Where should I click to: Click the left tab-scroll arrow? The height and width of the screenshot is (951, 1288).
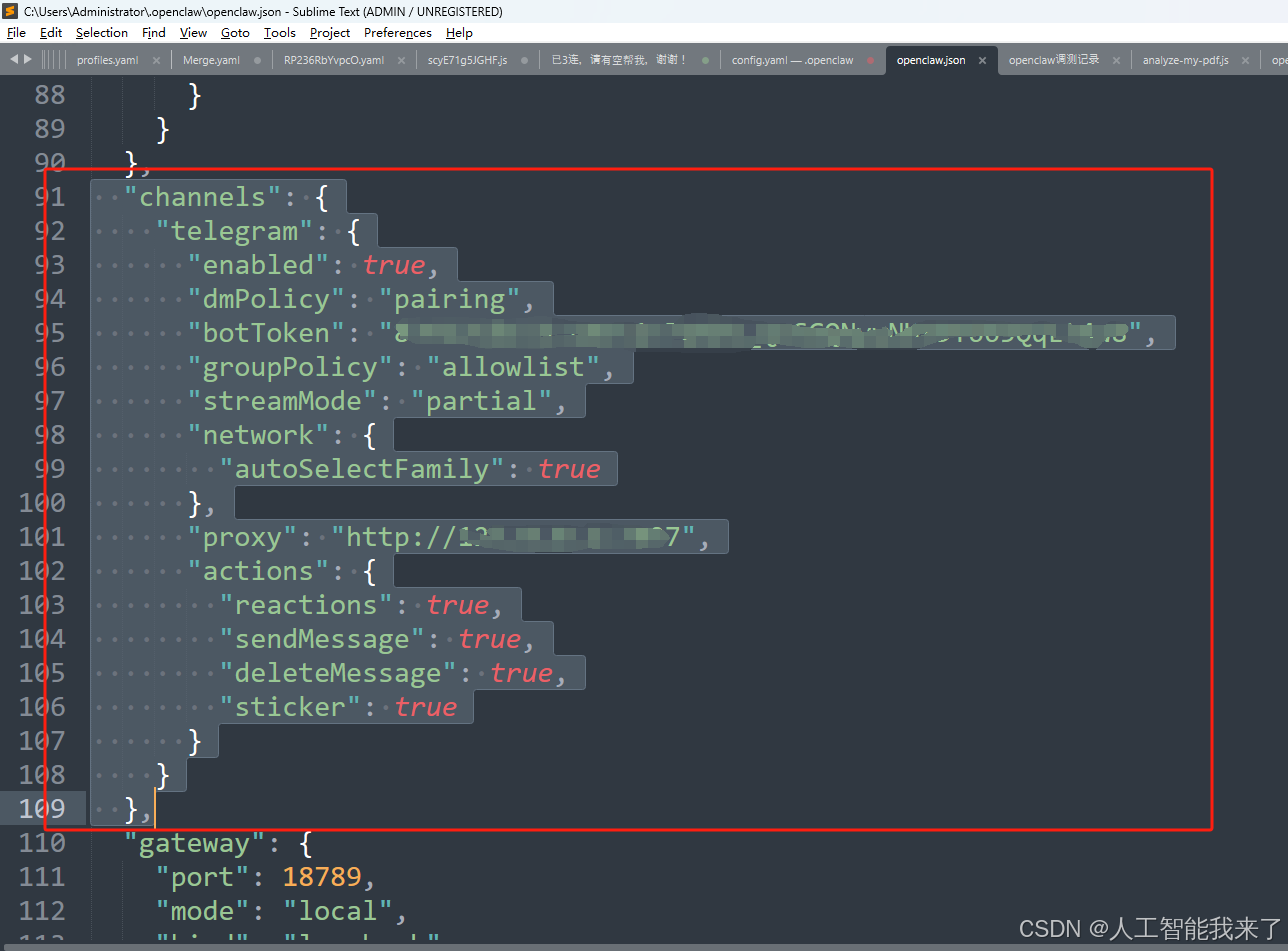coord(14,59)
